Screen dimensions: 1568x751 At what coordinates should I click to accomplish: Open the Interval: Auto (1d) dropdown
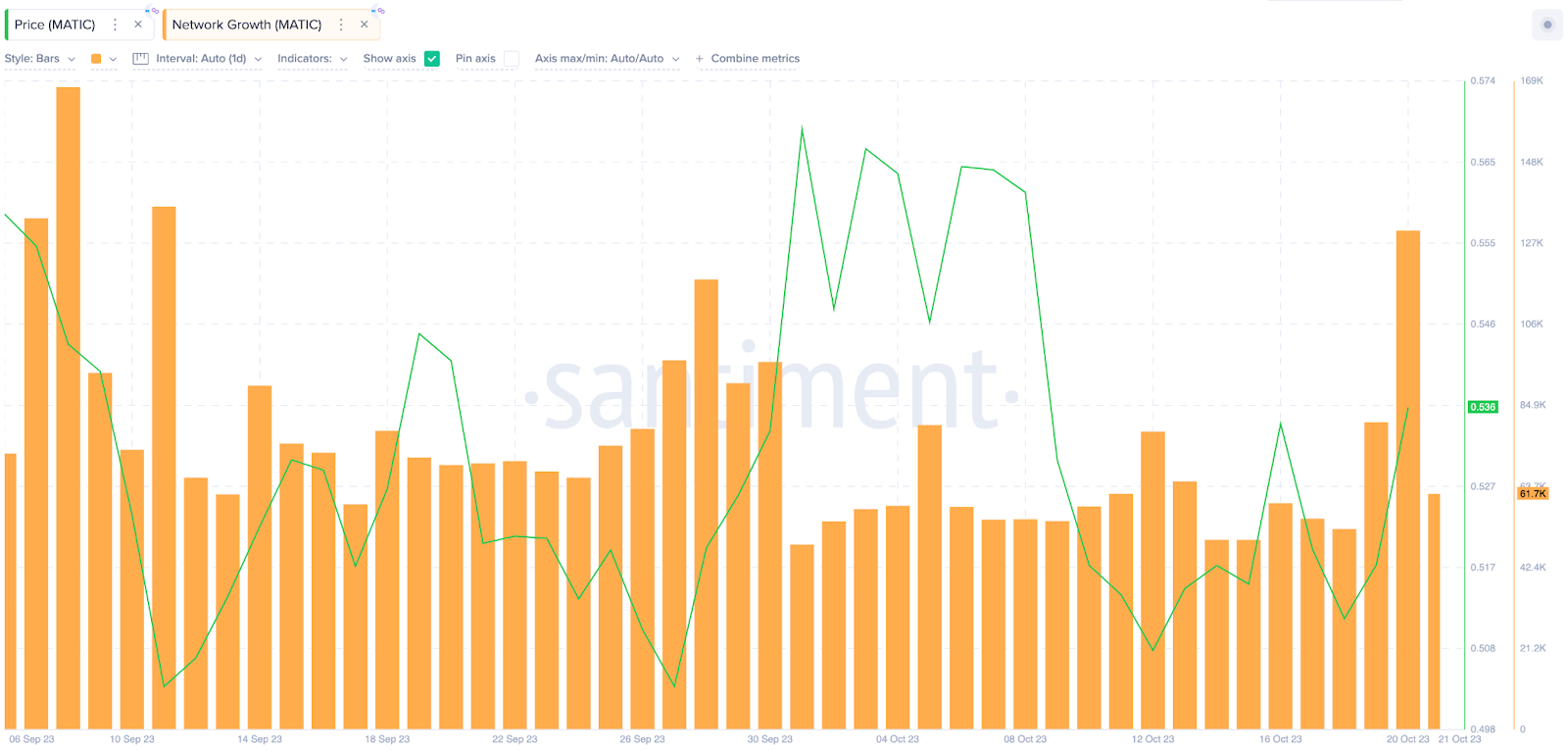pyautogui.click(x=209, y=59)
